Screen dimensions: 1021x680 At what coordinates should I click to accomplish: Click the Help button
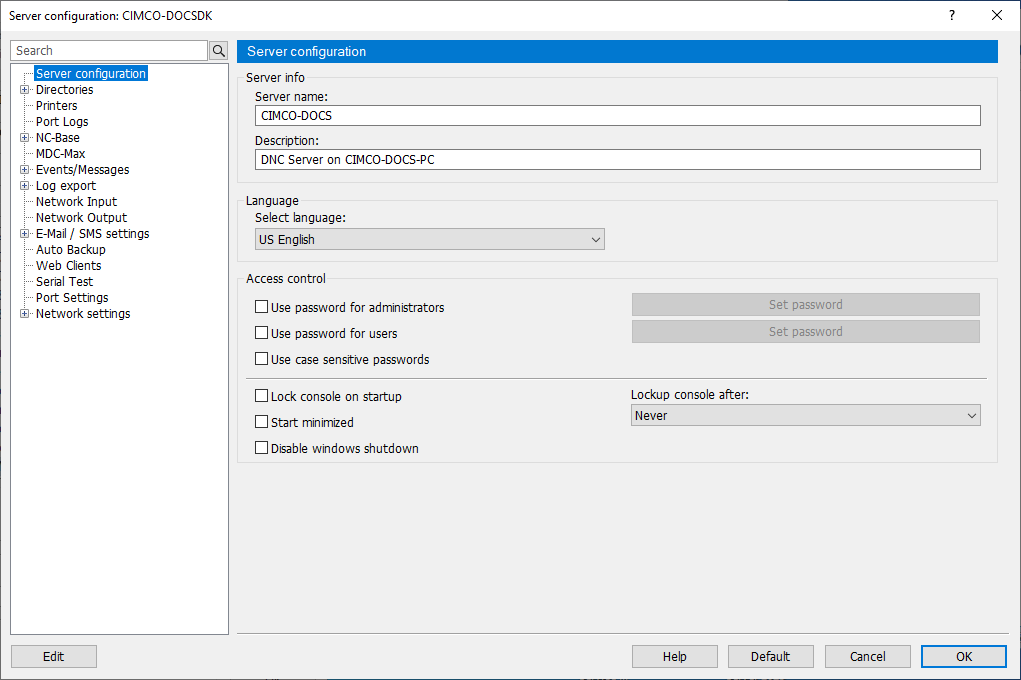675,657
